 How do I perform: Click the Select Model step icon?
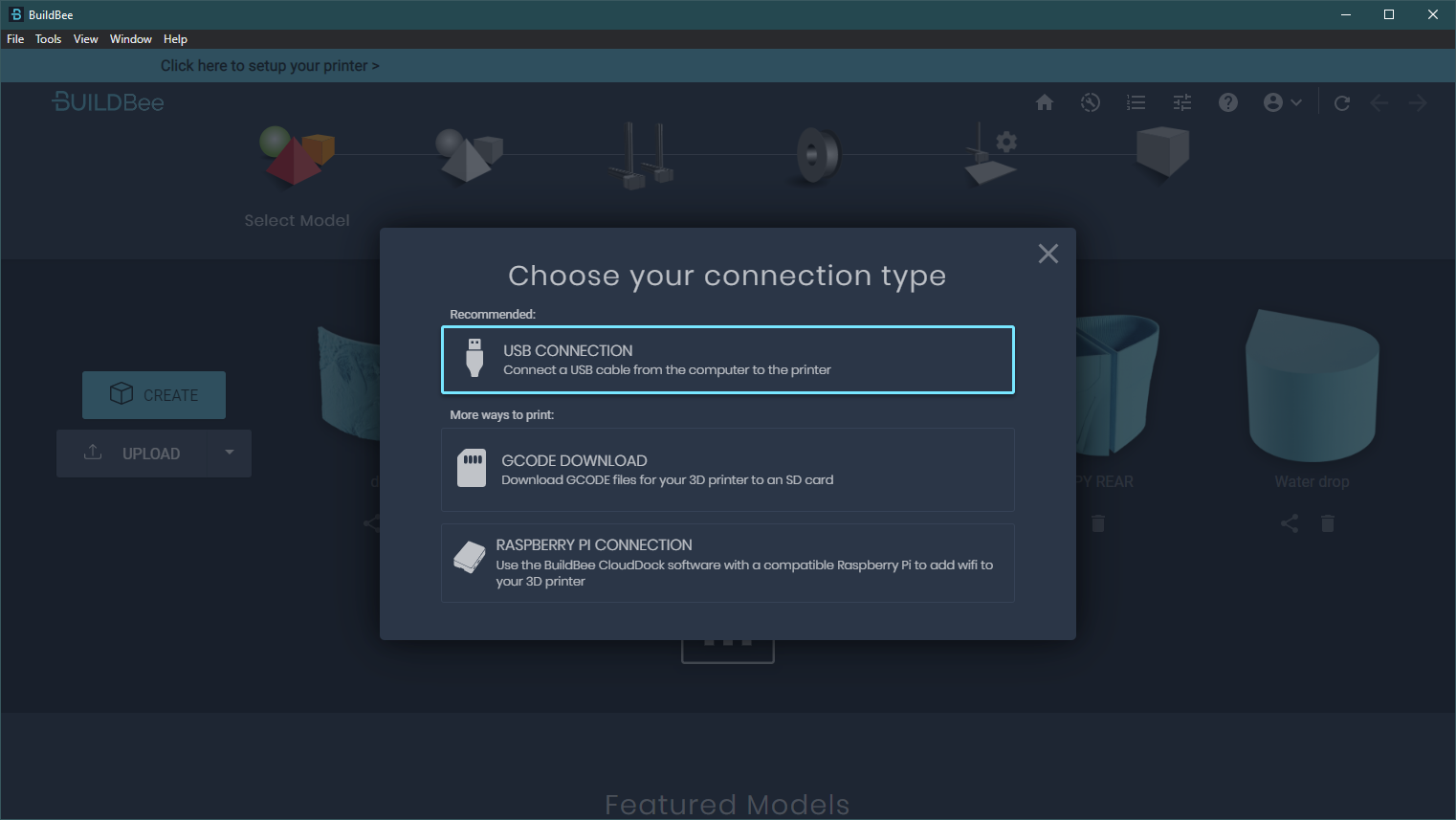tap(297, 155)
